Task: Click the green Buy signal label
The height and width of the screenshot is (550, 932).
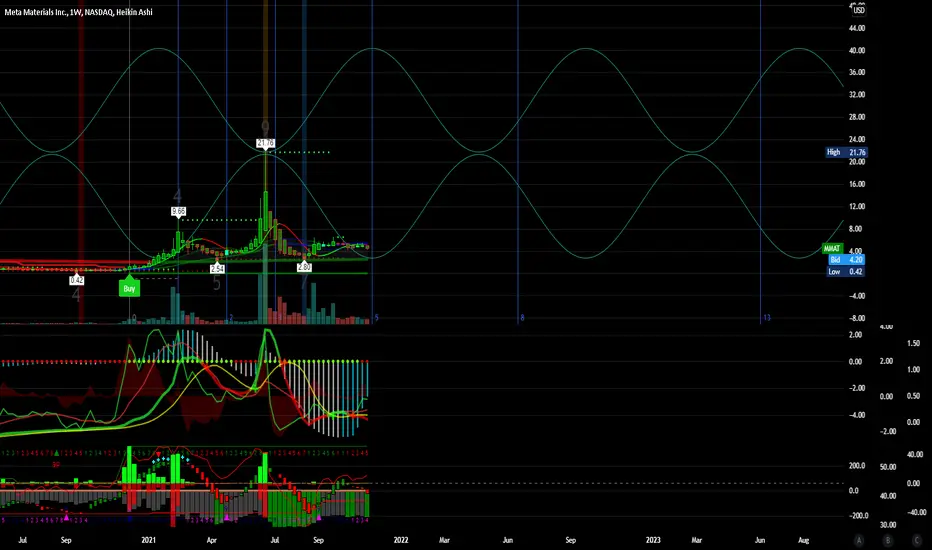Action: [129, 289]
